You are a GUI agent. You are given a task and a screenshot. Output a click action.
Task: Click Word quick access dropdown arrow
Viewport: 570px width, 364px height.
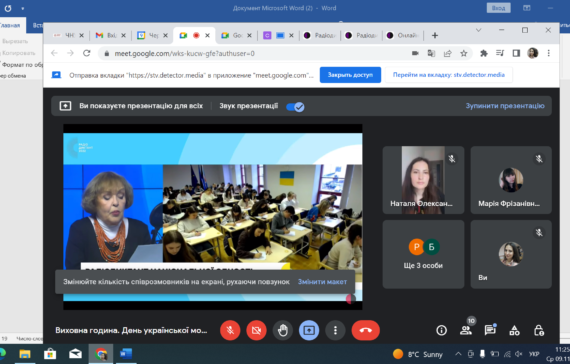[x=23, y=8]
